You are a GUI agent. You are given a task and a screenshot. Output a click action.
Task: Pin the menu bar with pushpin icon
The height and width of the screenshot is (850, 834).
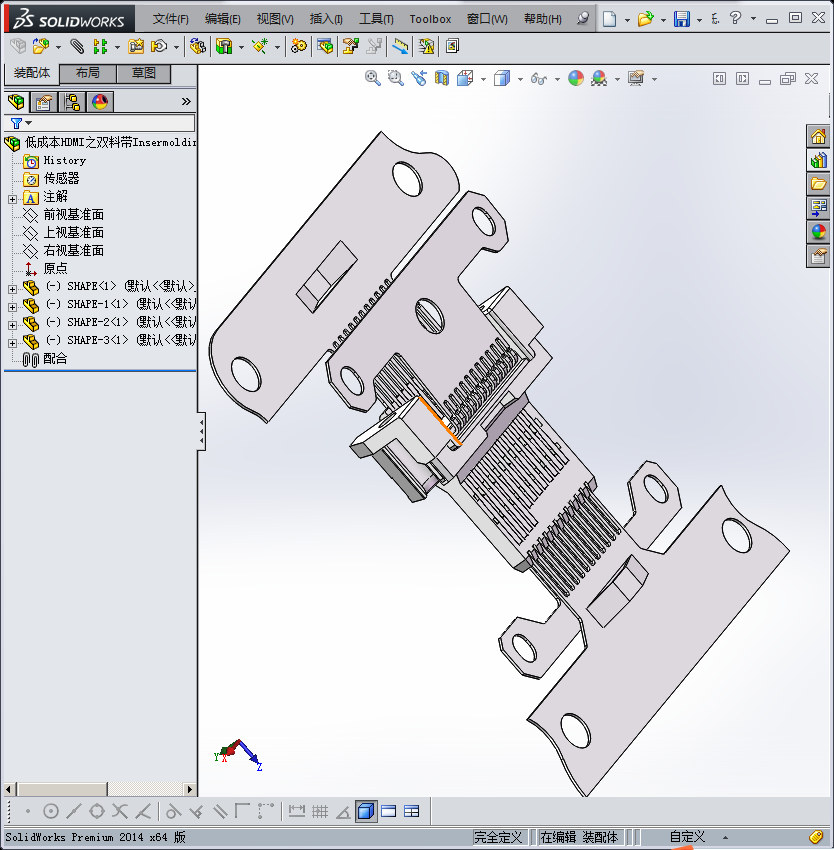pos(582,18)
